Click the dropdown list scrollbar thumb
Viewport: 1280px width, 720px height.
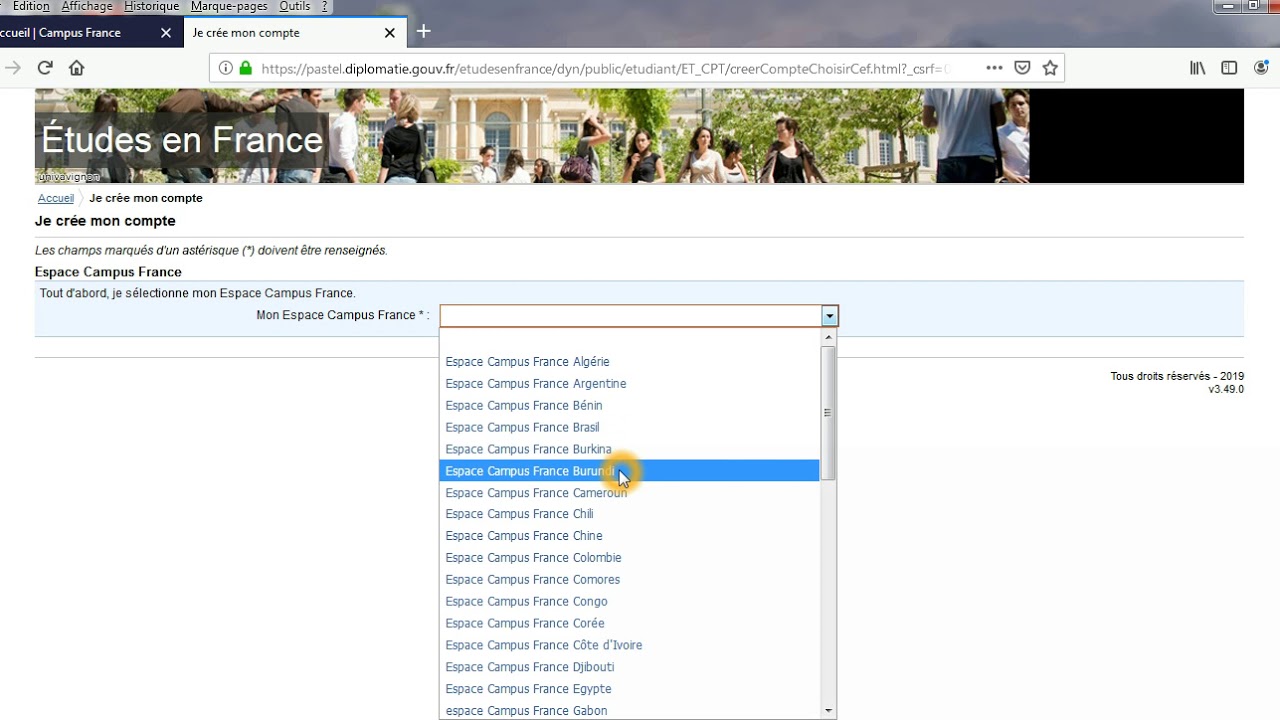coord(828,412)
